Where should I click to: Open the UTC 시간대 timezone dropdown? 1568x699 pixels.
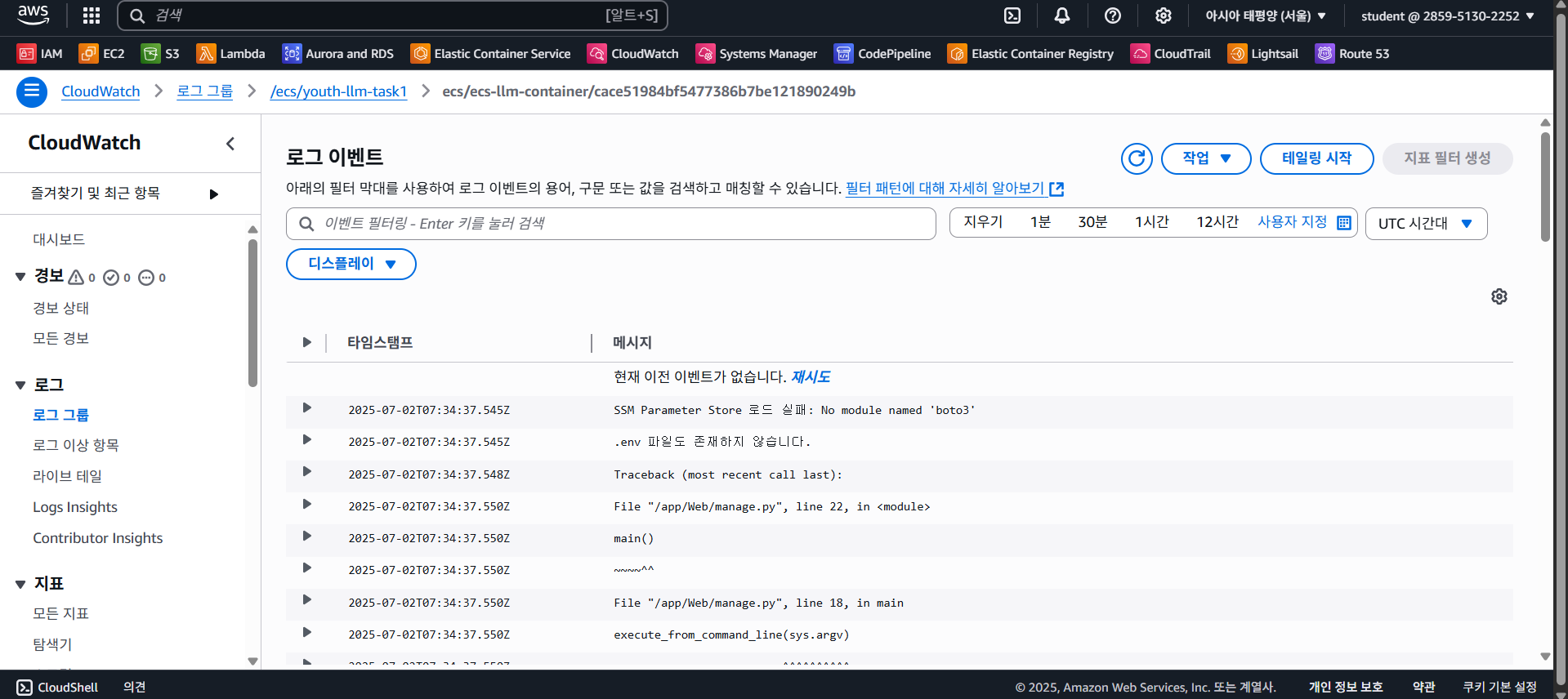point(1426,224)
